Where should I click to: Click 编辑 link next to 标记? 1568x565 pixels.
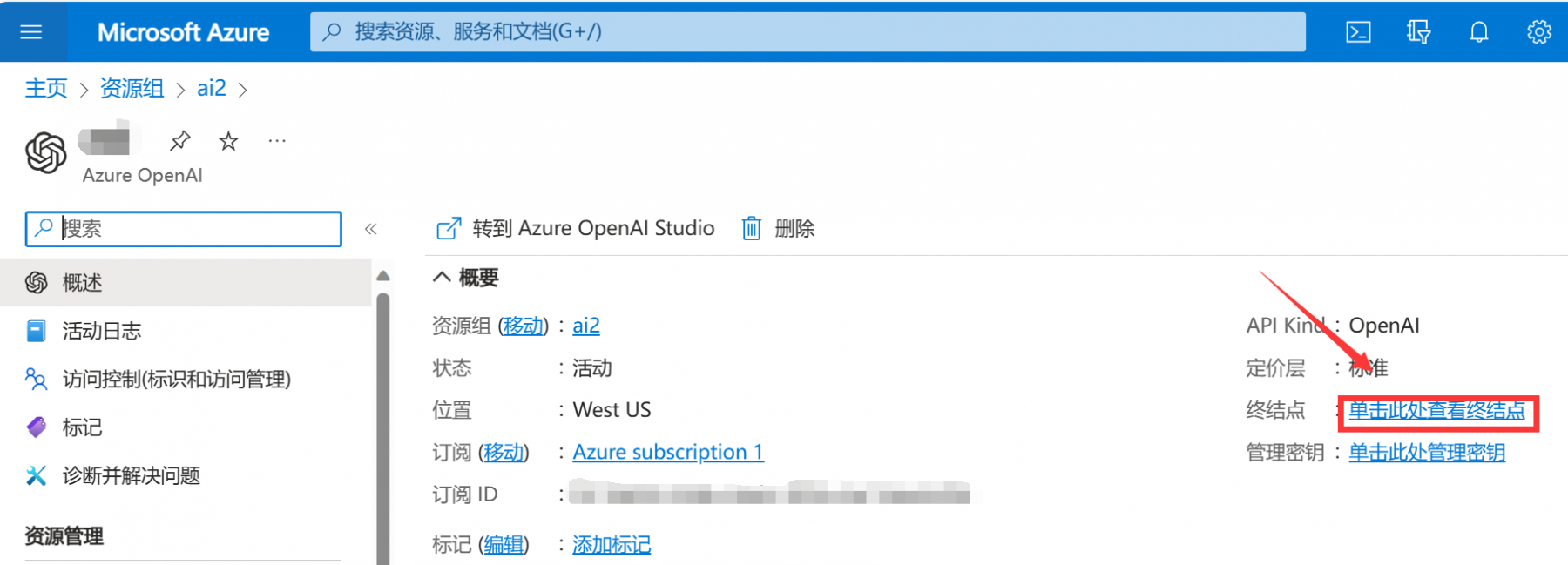click(x=504, y=545)
